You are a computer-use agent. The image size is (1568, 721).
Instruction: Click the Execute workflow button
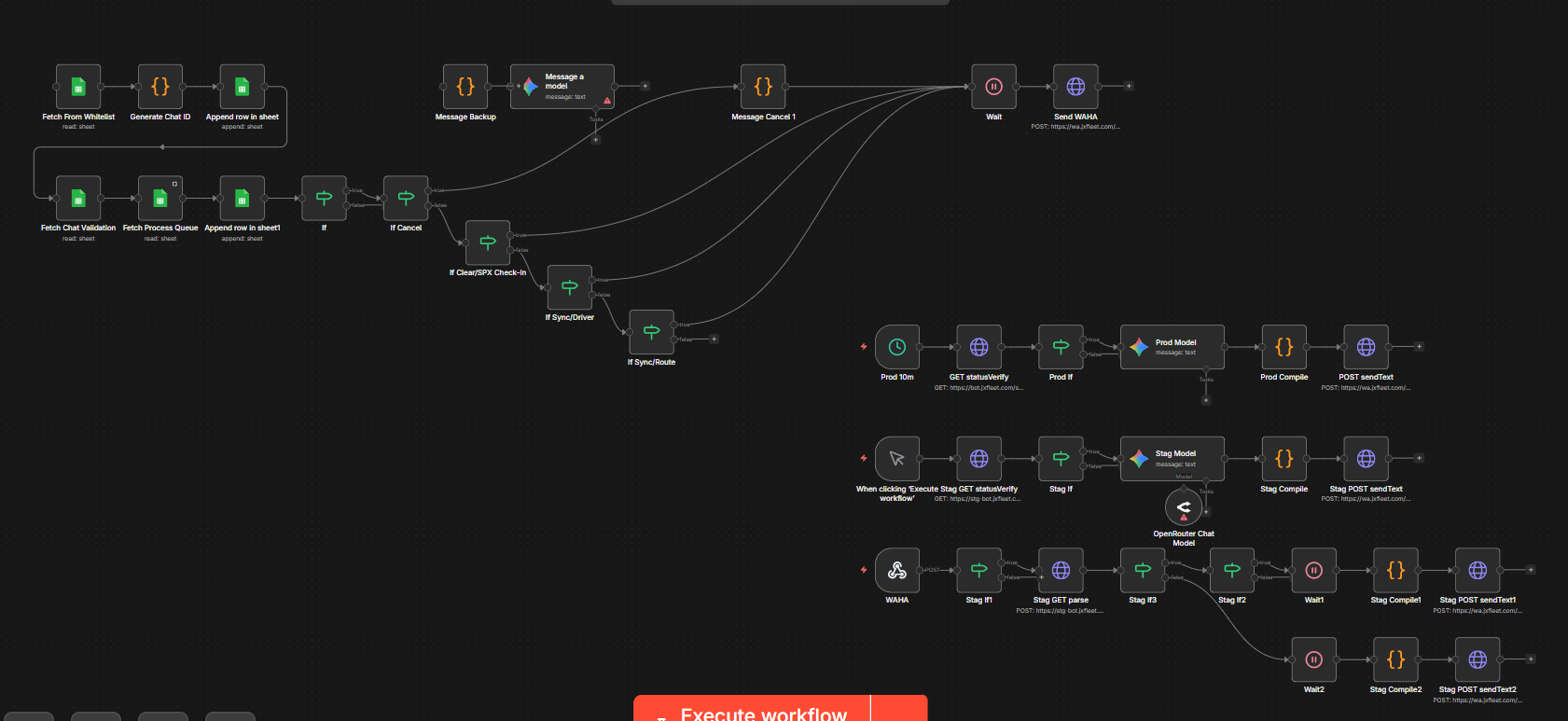[753, 709]
